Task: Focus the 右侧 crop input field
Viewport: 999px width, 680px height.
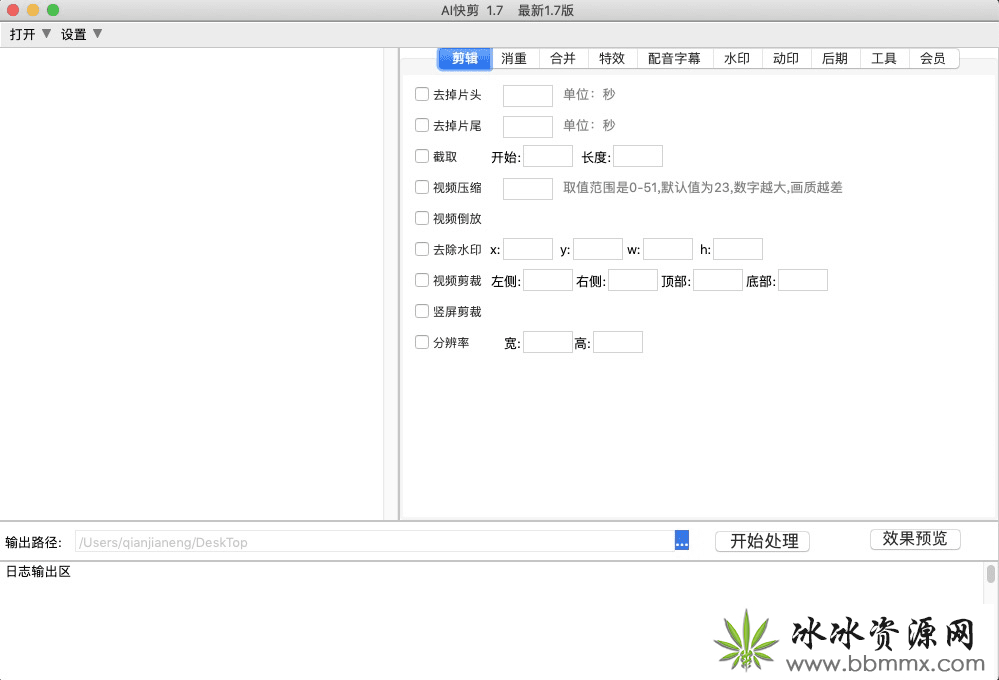Action: (633, 280)
